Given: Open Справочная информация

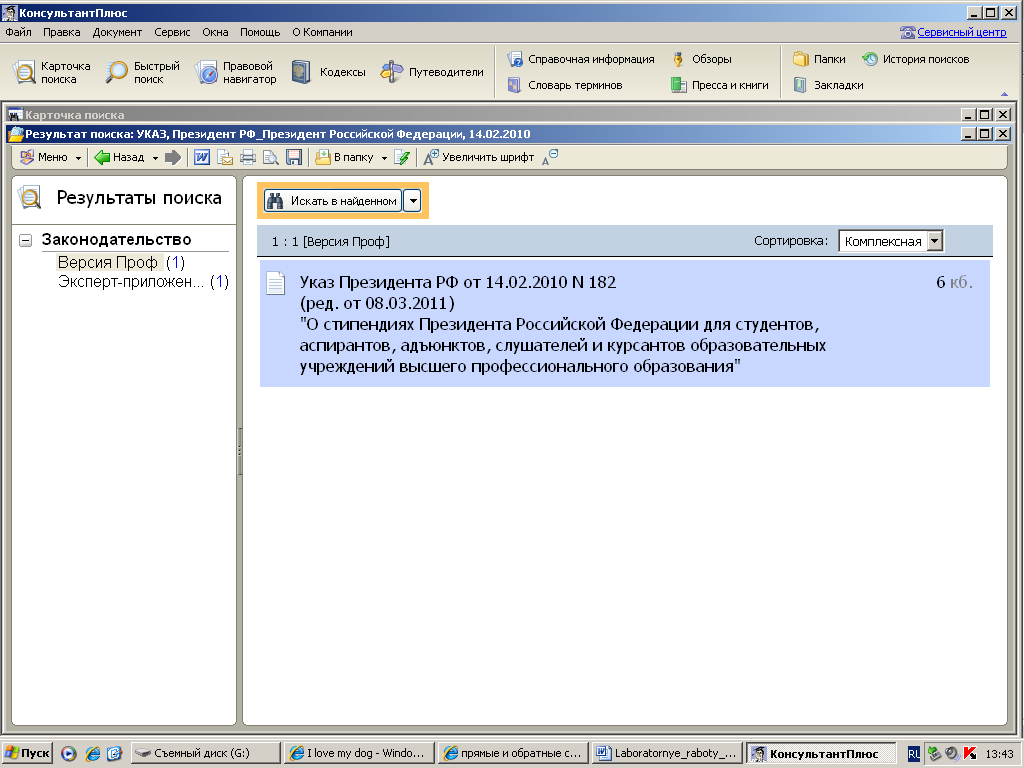Looking at the screenshot, I should pyautogui.click(x=581, y=59).
